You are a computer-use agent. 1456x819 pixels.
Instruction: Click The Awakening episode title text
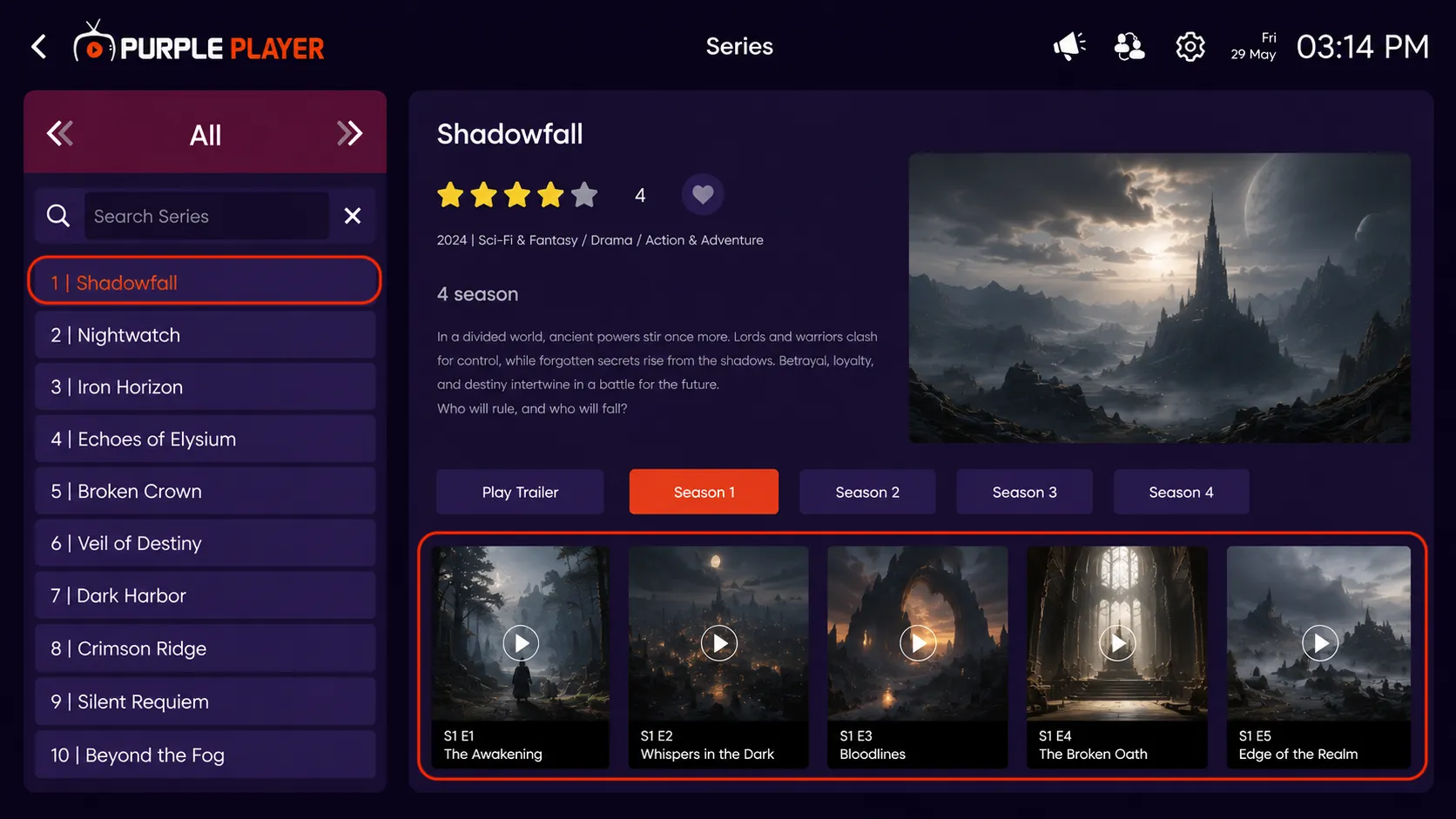click(x=493, y=754)
